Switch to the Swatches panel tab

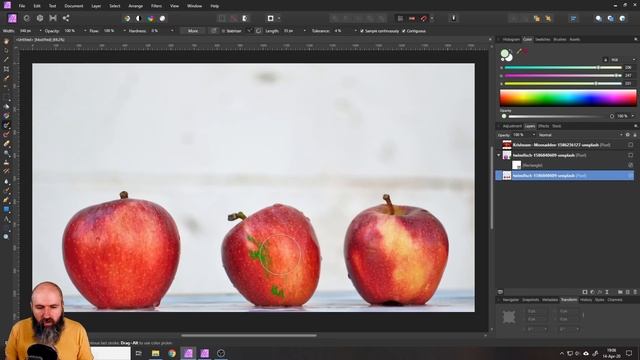tap(542, 40)
